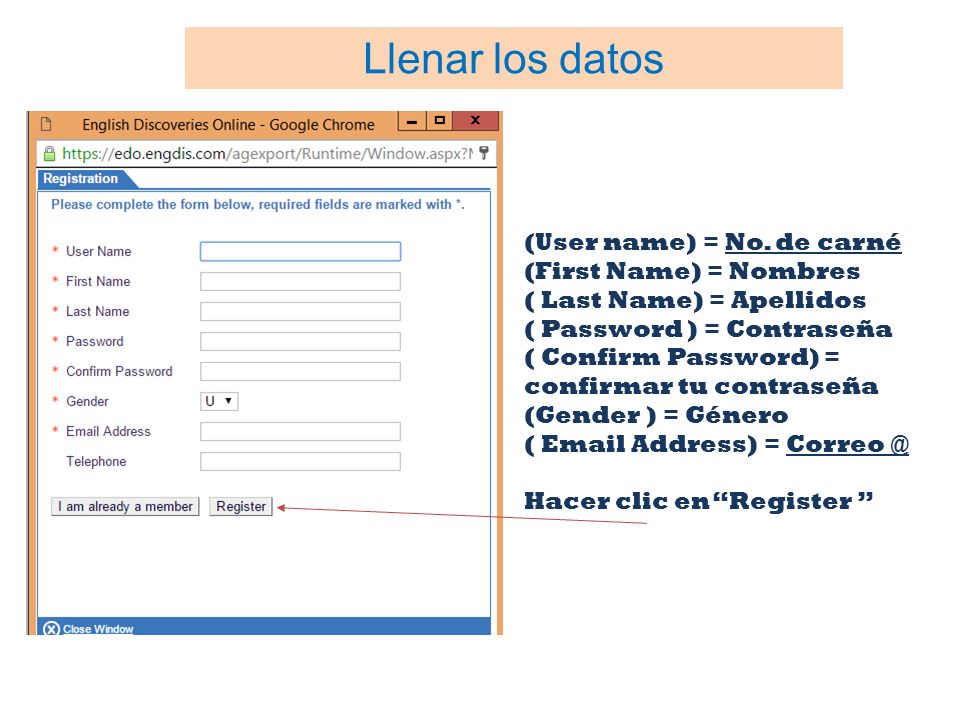Image resolution: width=960 pixels, height=720 pixels.
Task: Focus the Telephone input field
Action: coord(300,462)
